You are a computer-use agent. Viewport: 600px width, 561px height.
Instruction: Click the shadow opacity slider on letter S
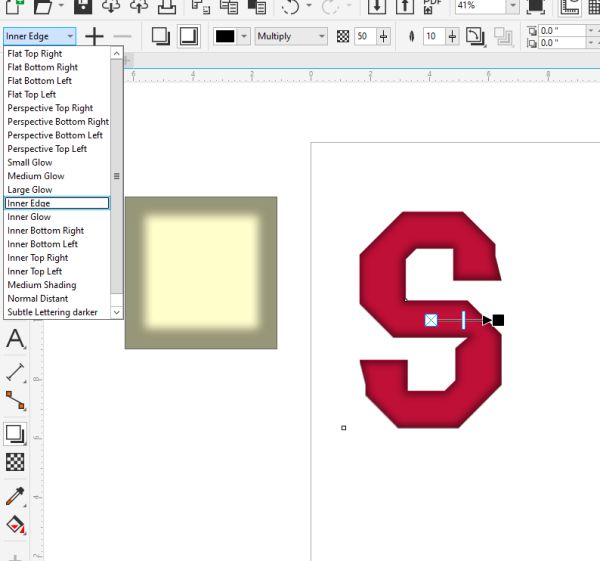coord(463,320)
